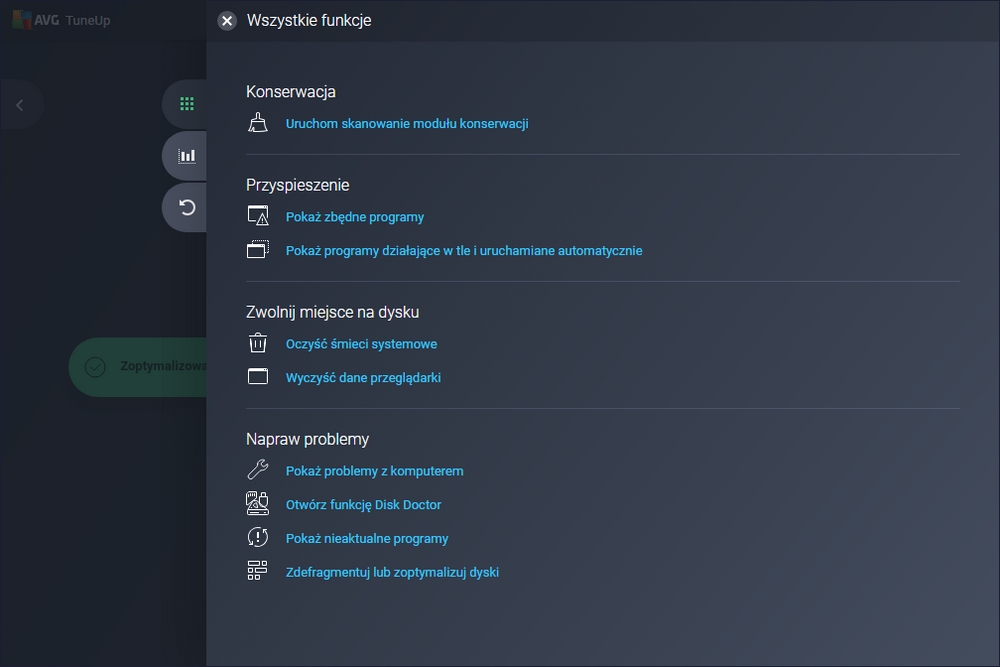
Task: Click the defragment disks blocks icon
Action: click(x=258, y=571)
